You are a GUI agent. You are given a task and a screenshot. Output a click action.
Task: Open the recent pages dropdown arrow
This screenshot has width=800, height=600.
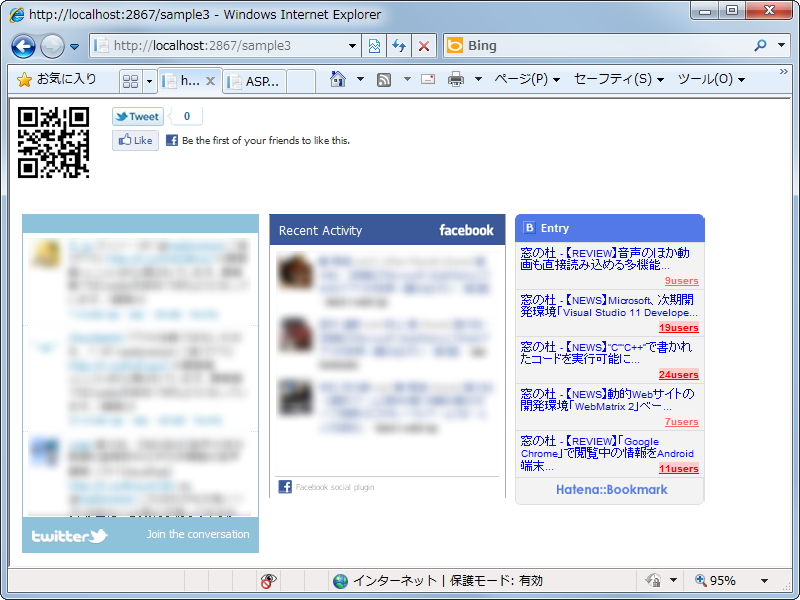pos(74,46)
